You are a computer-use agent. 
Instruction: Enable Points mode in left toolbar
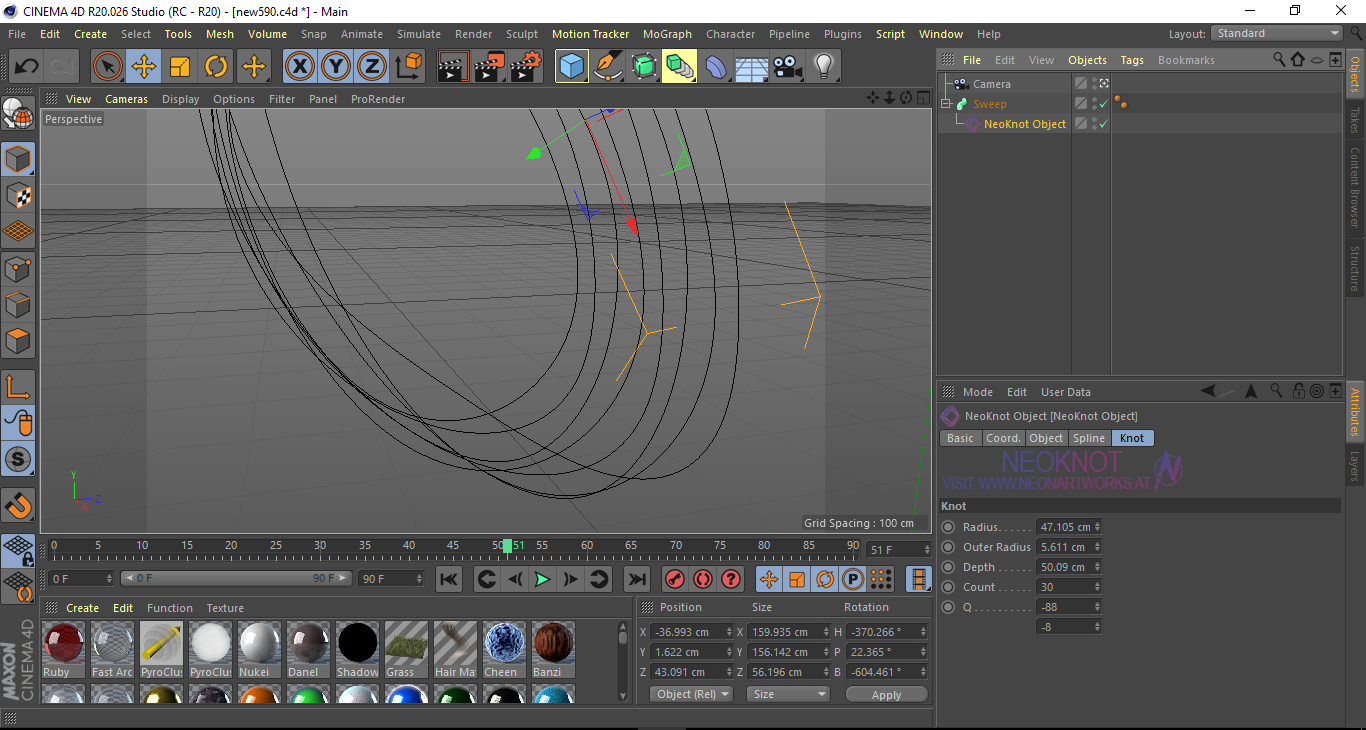tap(18, 268)
